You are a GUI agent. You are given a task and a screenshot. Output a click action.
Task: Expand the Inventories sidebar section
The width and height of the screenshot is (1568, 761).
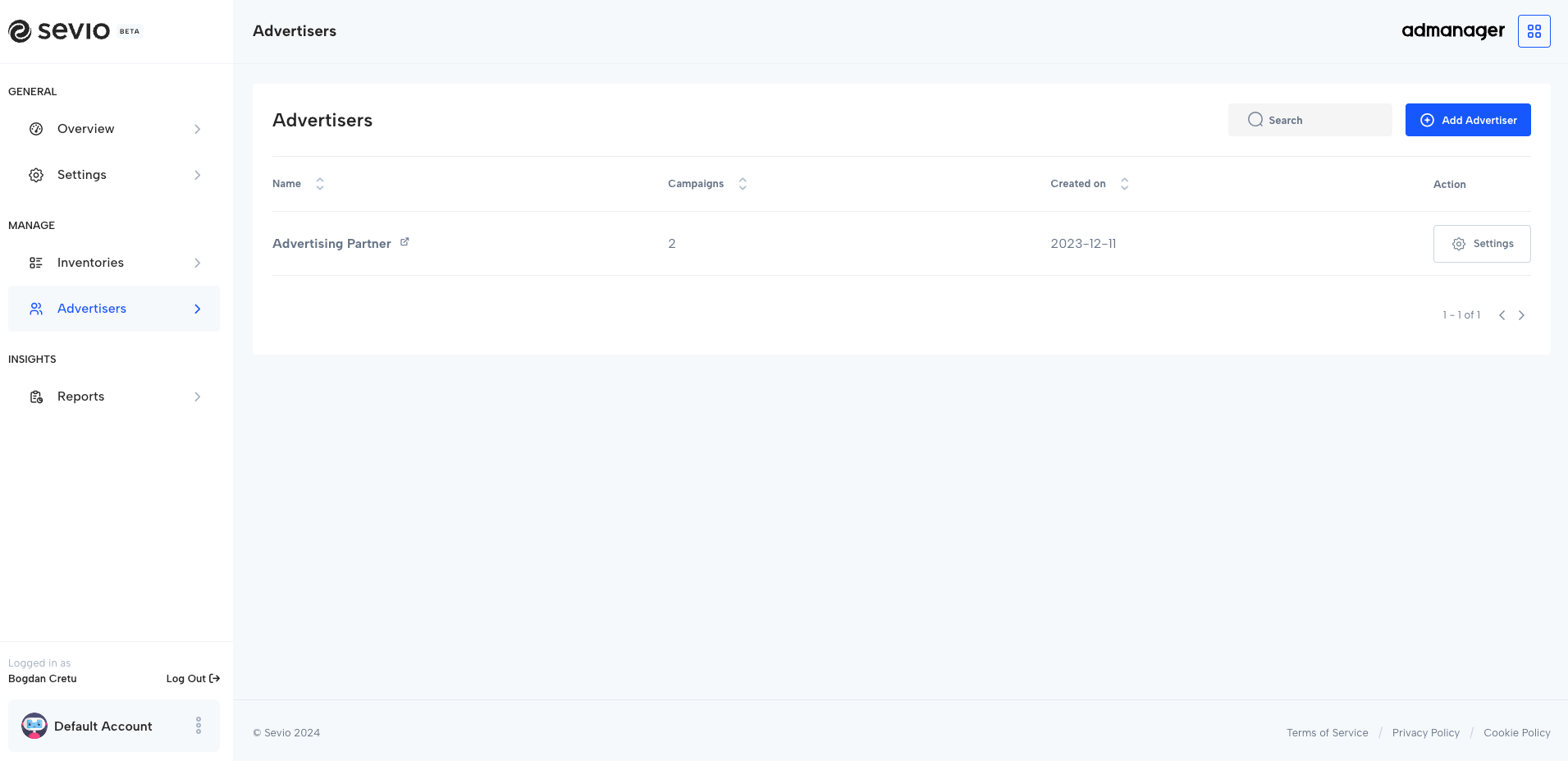tap(197, 262)
